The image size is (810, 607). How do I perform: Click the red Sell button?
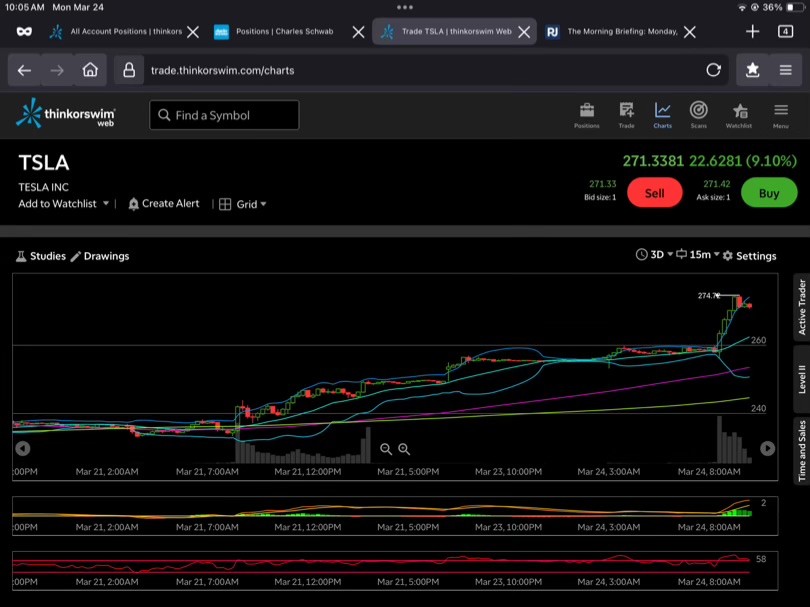(x=655, y=193)
